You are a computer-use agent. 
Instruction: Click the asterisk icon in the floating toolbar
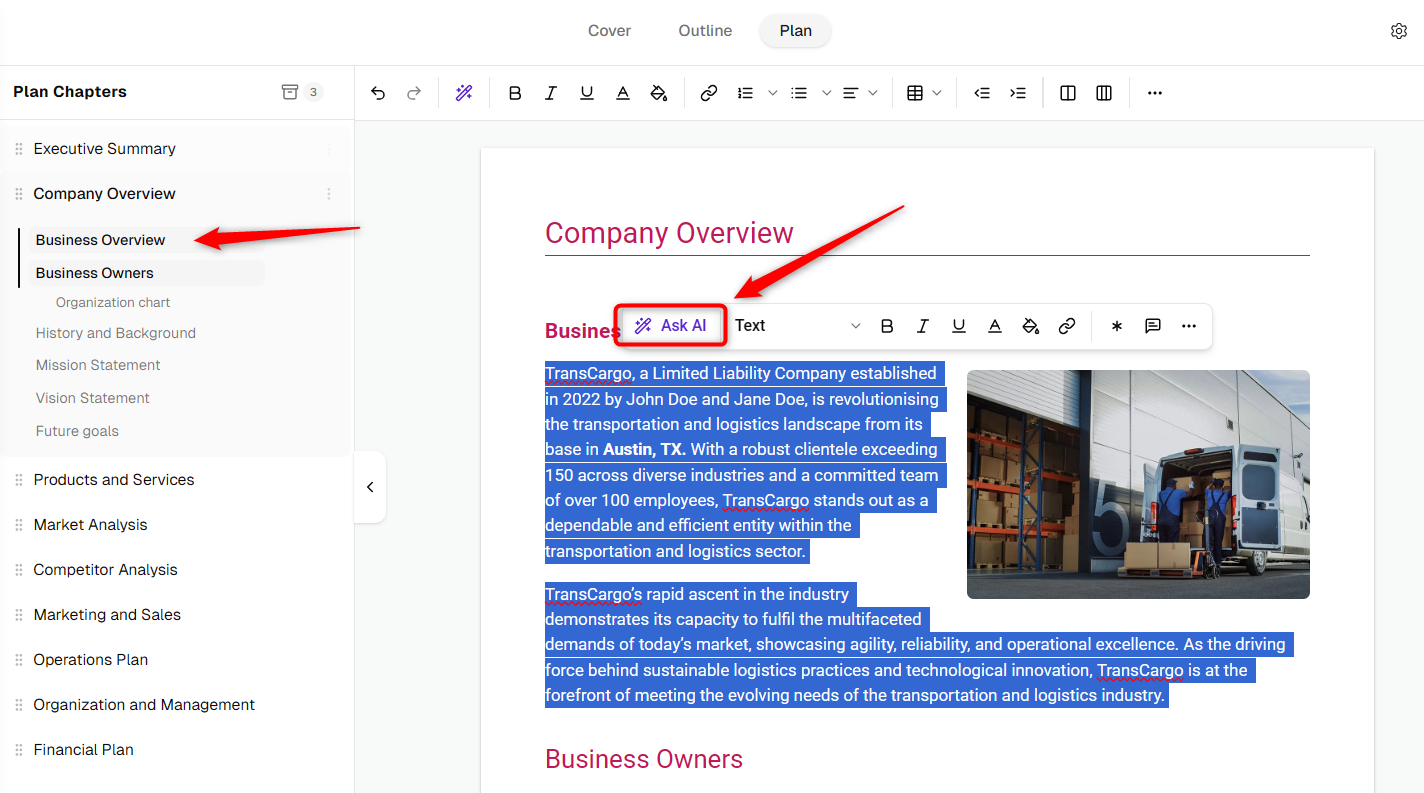tap(1117, 326)
